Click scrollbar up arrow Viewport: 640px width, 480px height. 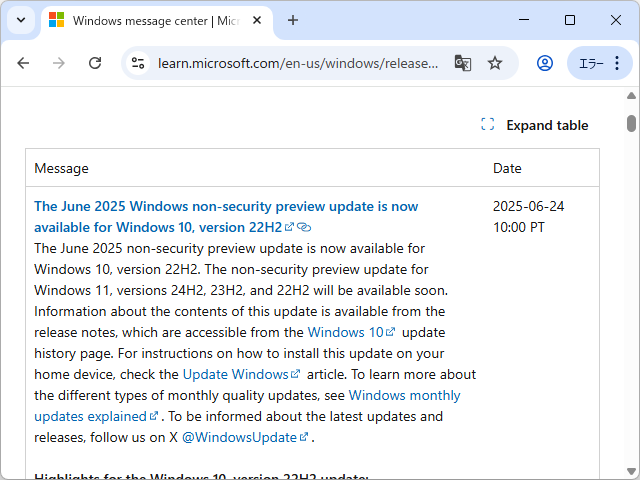pyautogui.click(x=631, y=96)
